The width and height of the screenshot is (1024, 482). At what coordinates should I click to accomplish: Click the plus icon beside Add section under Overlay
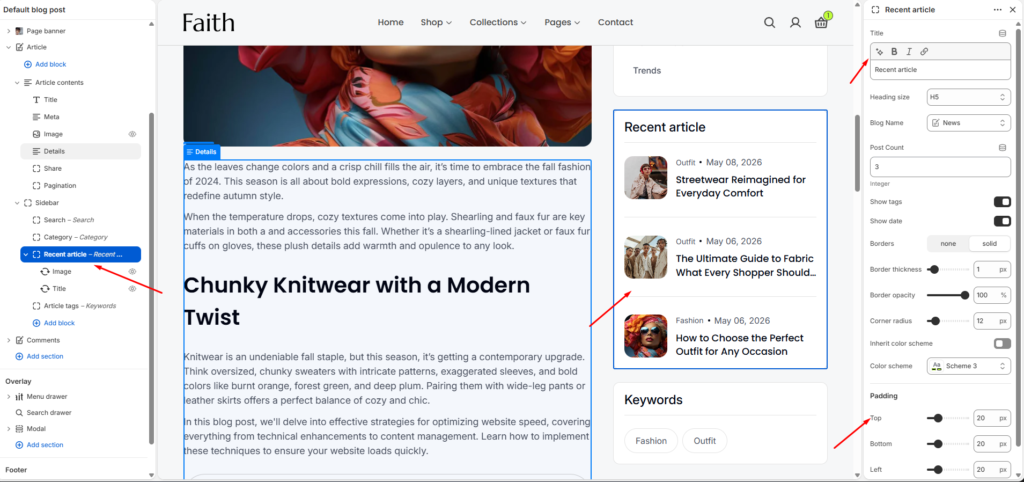pyautogui.click(x=19, y=445)
